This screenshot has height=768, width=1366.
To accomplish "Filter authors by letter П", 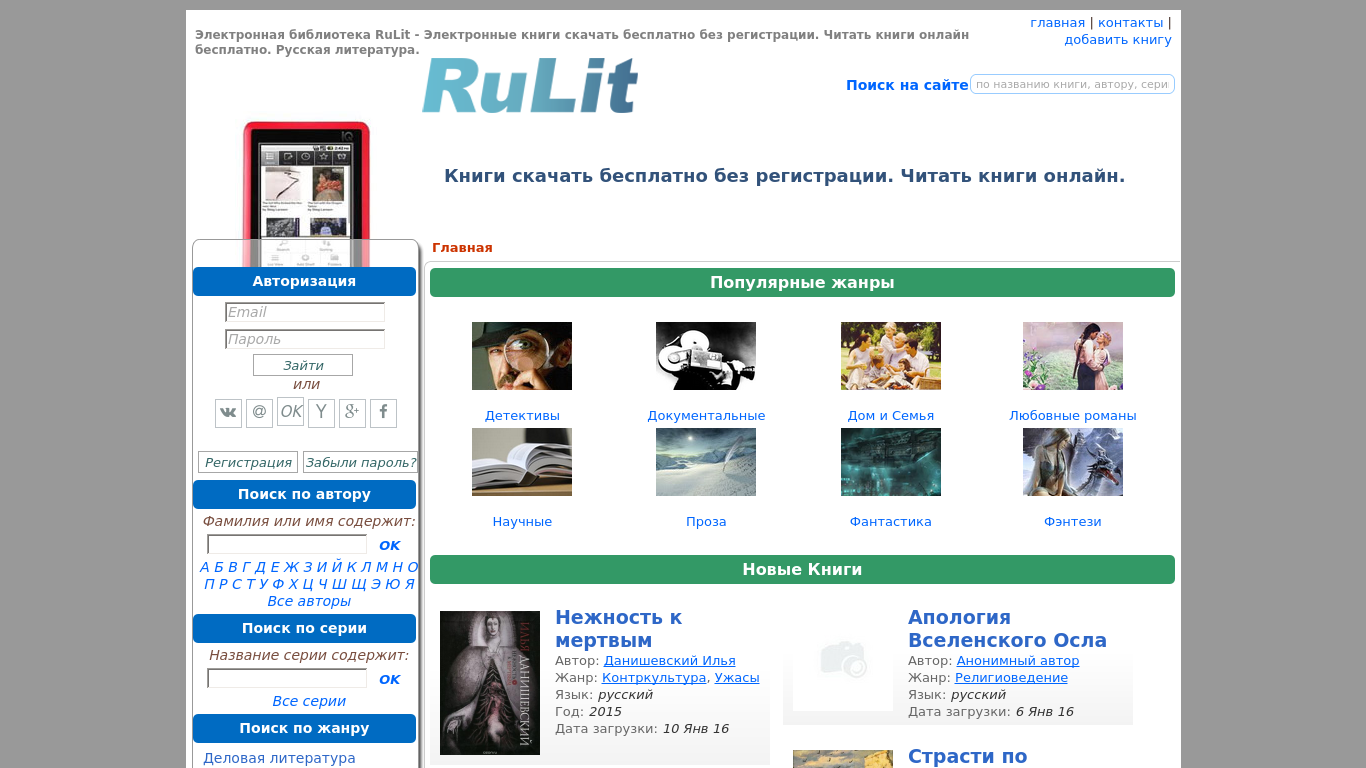I will click(x=209, y=584).
